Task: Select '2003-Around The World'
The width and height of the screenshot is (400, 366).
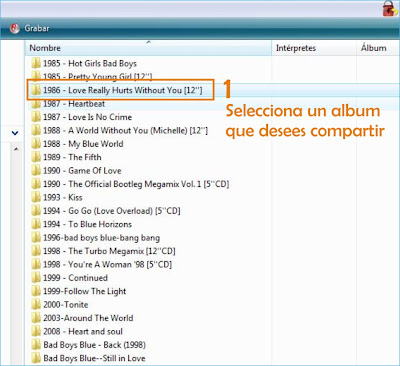Action: click(88, 318)
